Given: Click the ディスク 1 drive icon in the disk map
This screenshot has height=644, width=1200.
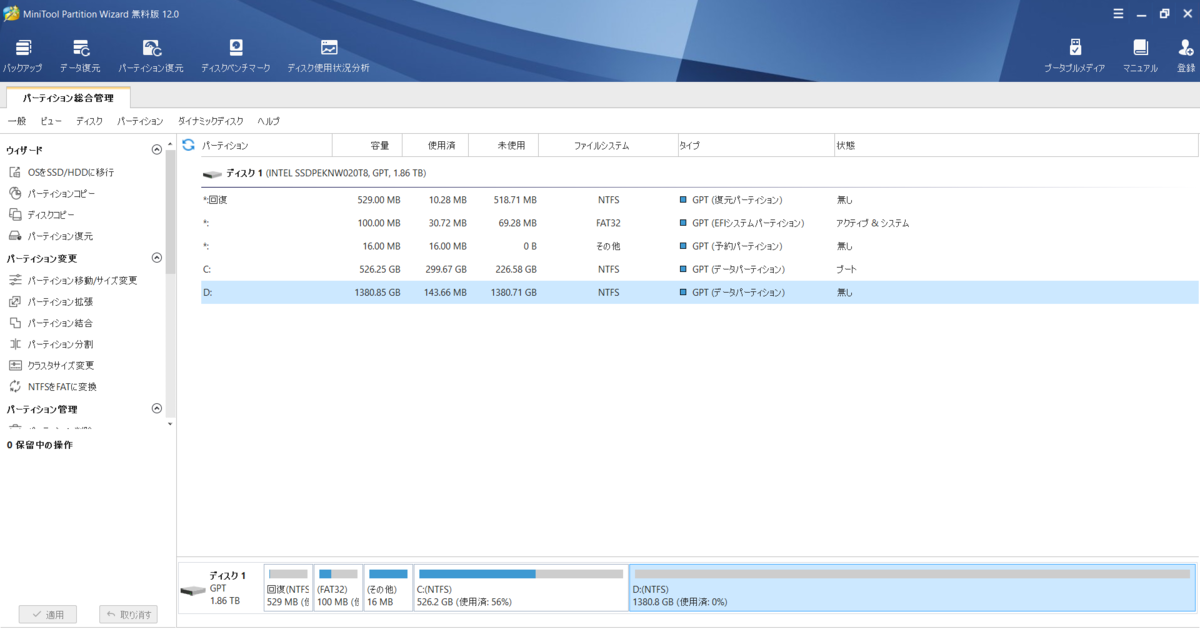Looking at the screenshot, I should pos(192,591).
